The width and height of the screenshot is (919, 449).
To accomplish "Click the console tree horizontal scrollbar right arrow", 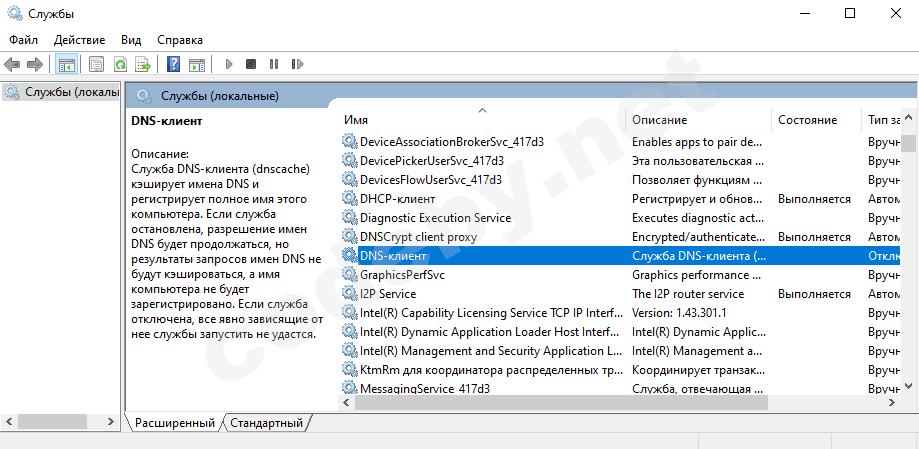I will pyautogui.click(x=111, y=421).
